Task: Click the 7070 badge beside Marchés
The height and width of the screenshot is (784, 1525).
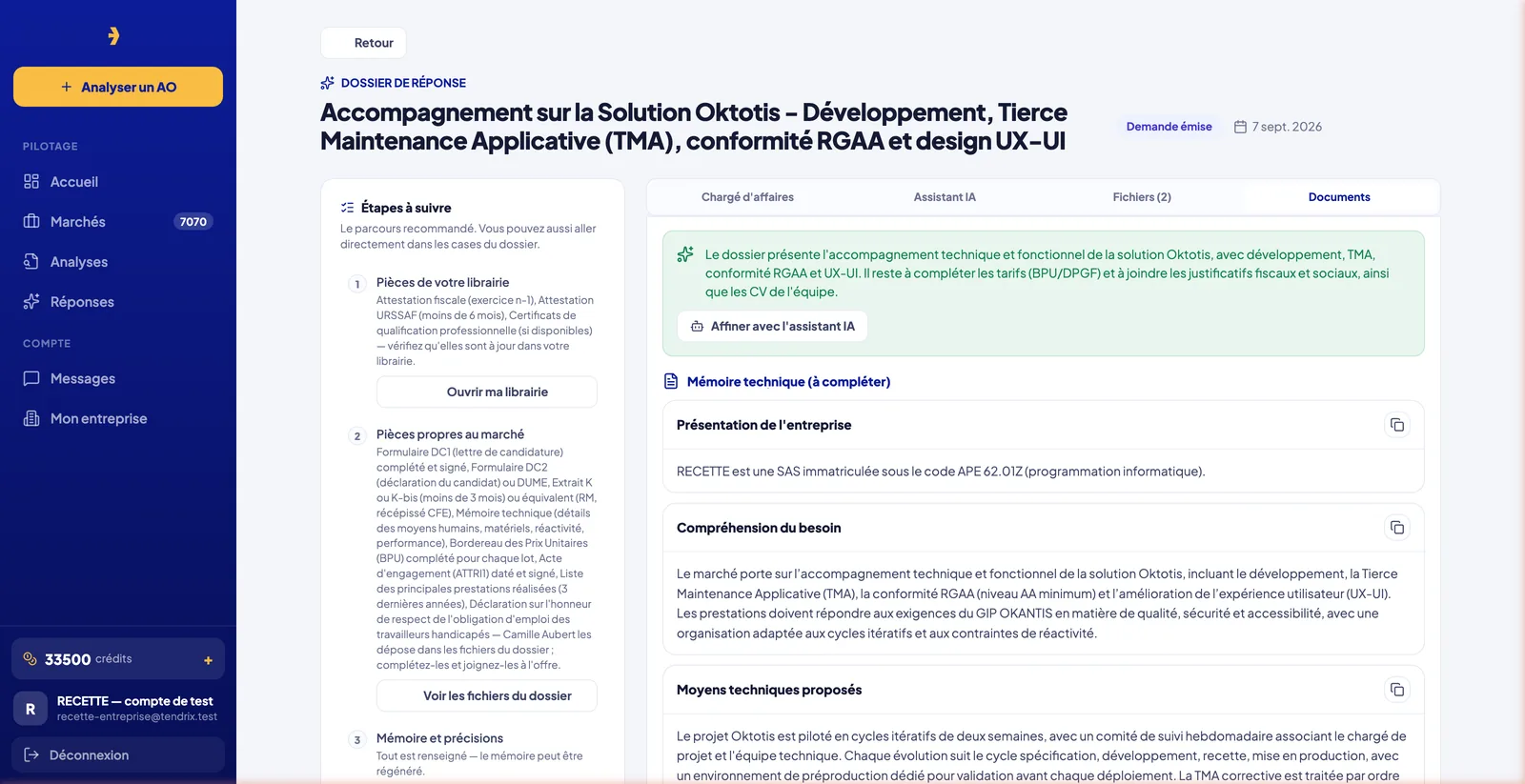Action: (x=193, y=221)
